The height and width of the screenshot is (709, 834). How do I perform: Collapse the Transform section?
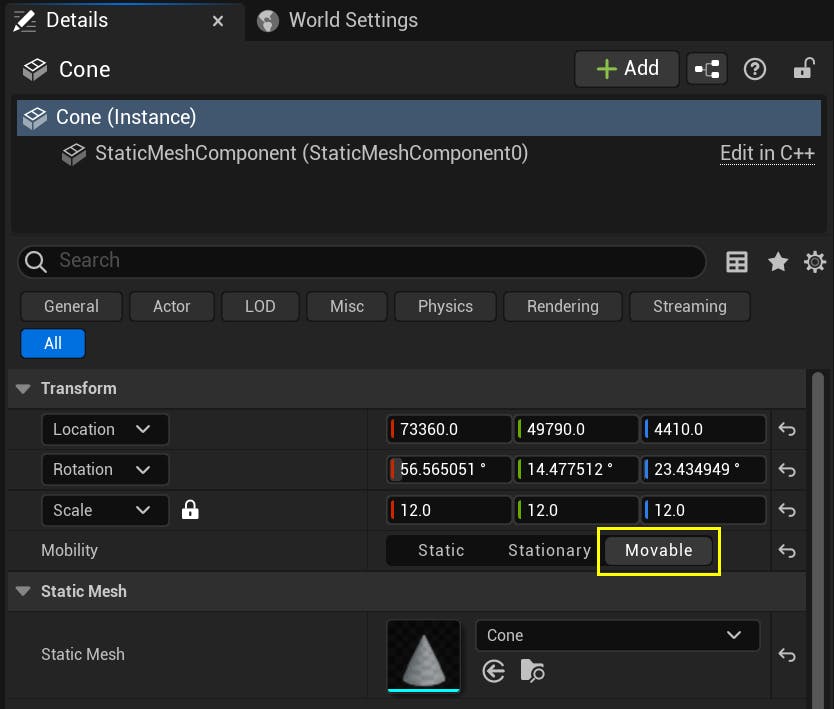pos(22,388)
